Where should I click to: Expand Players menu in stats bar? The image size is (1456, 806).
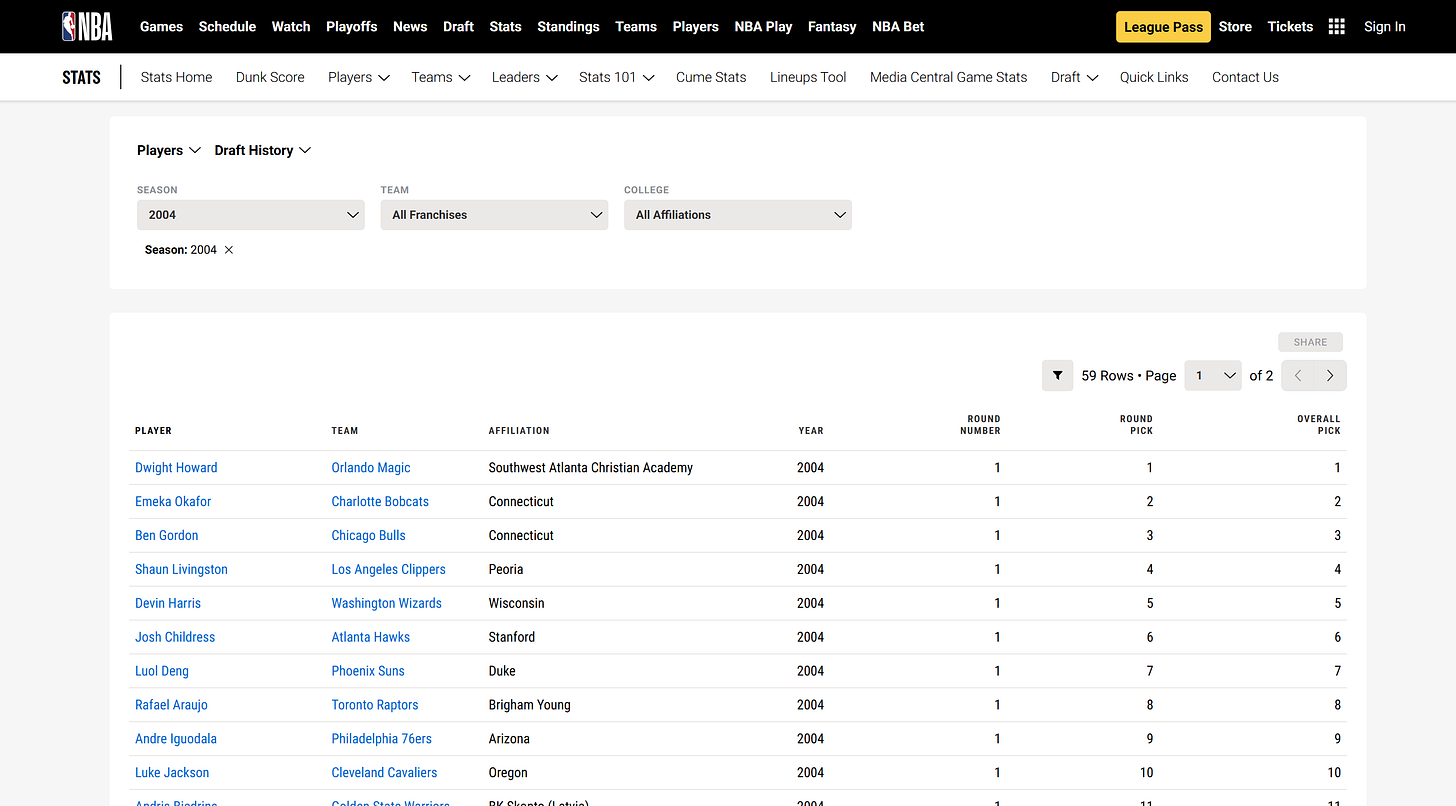(358, 77)
